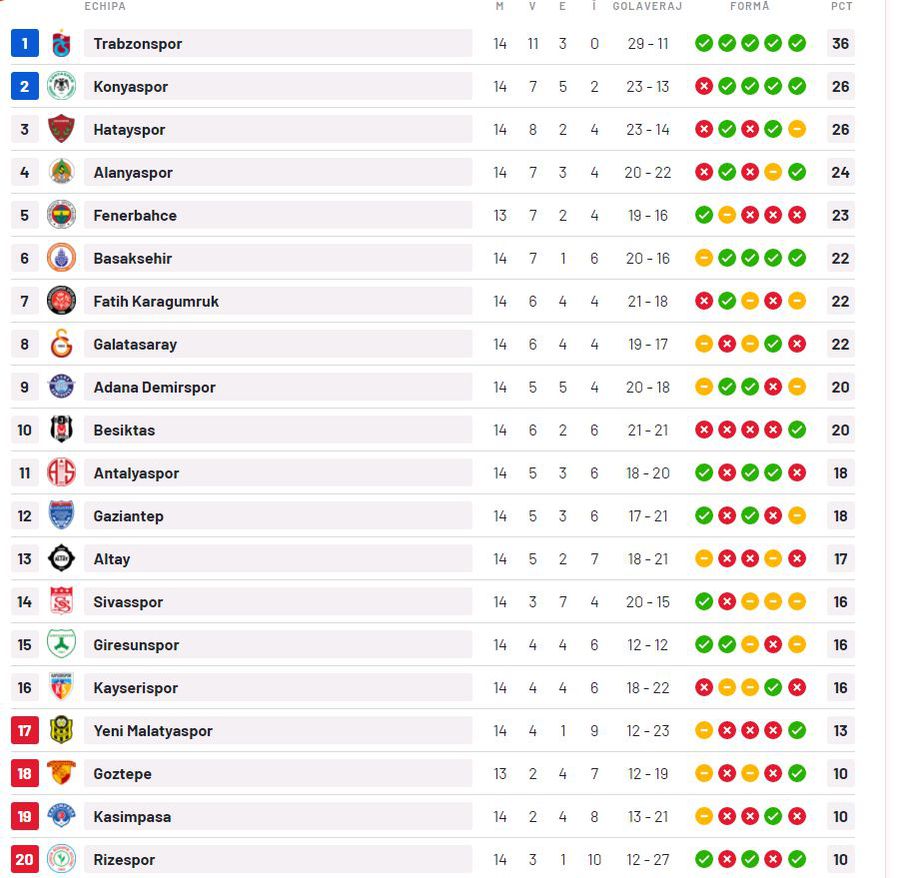The width and height of the screenshot is (900, 878).
Task: Click the Konyaspor club logo
Action: [x=61, y=86]
